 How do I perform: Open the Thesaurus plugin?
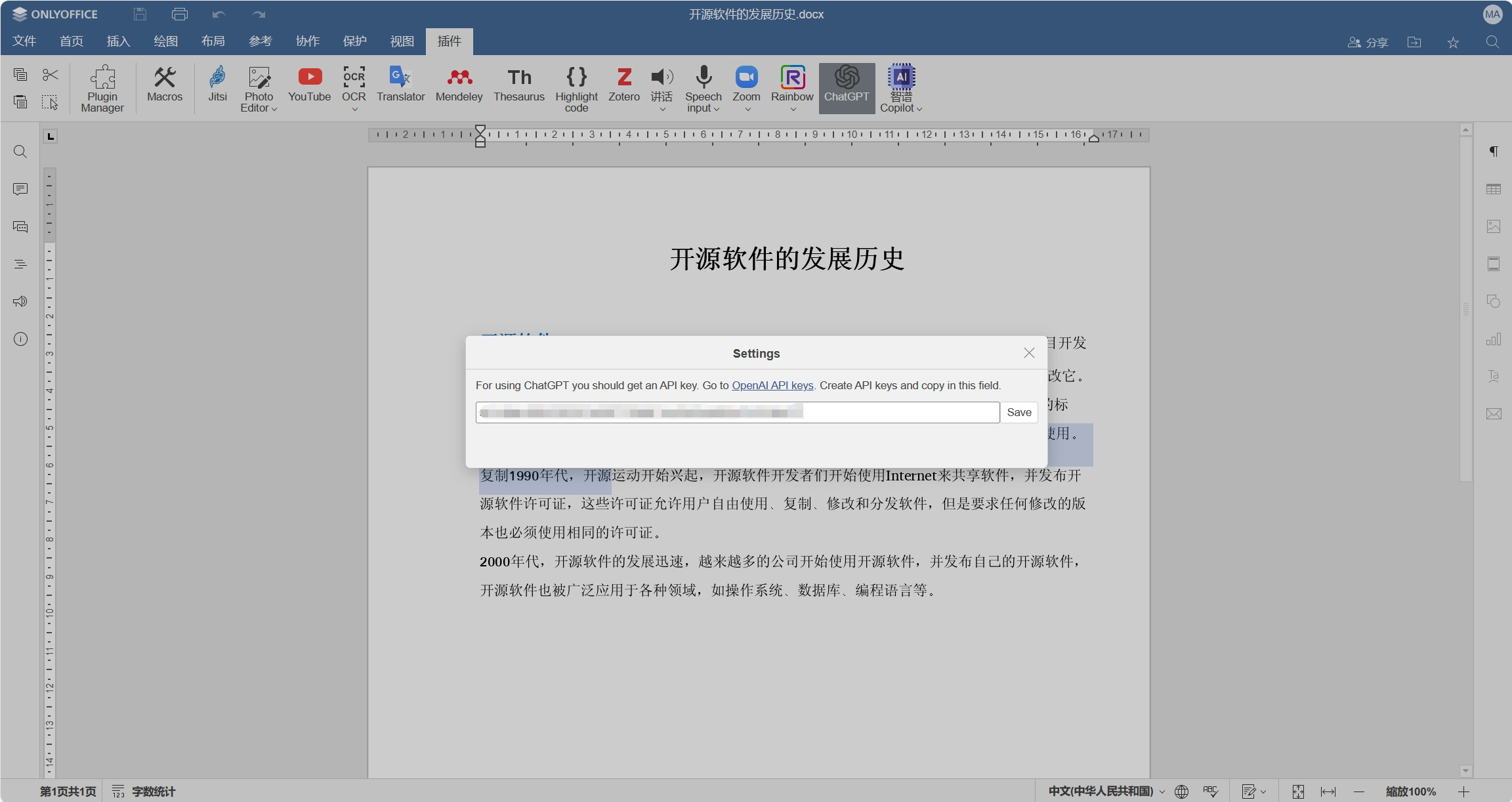[519, 84]
